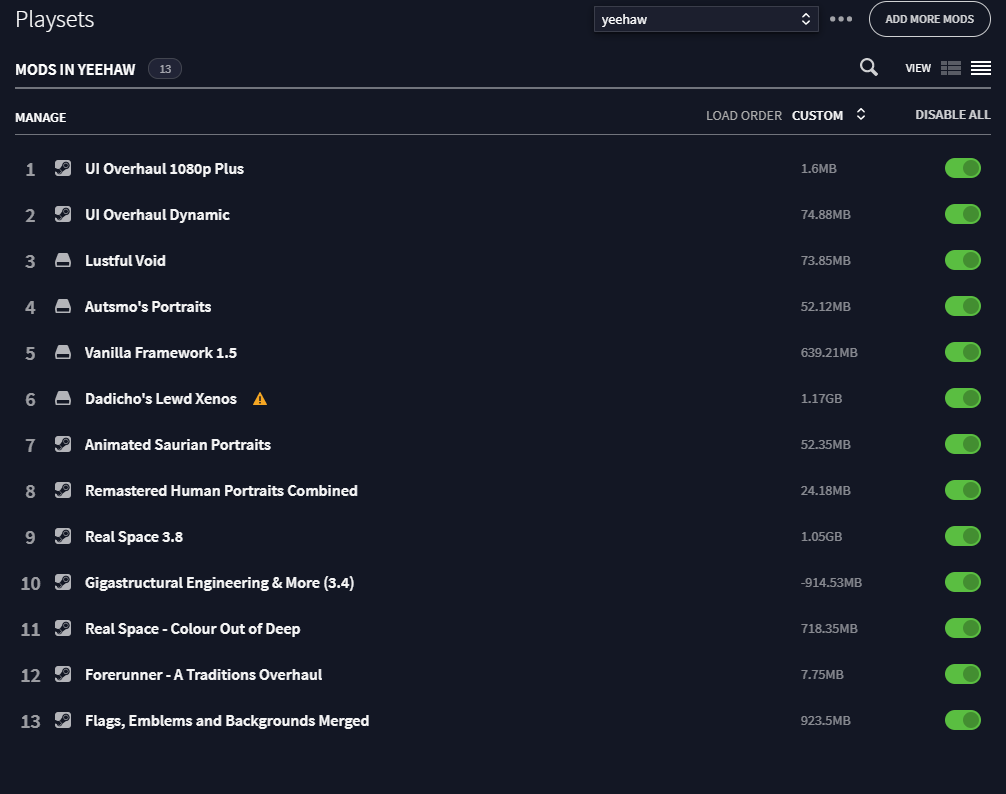Select the Vanilla Framework 1.5 mod name
This screenshot has width=1006, height=794.
[x=160, y=353]
